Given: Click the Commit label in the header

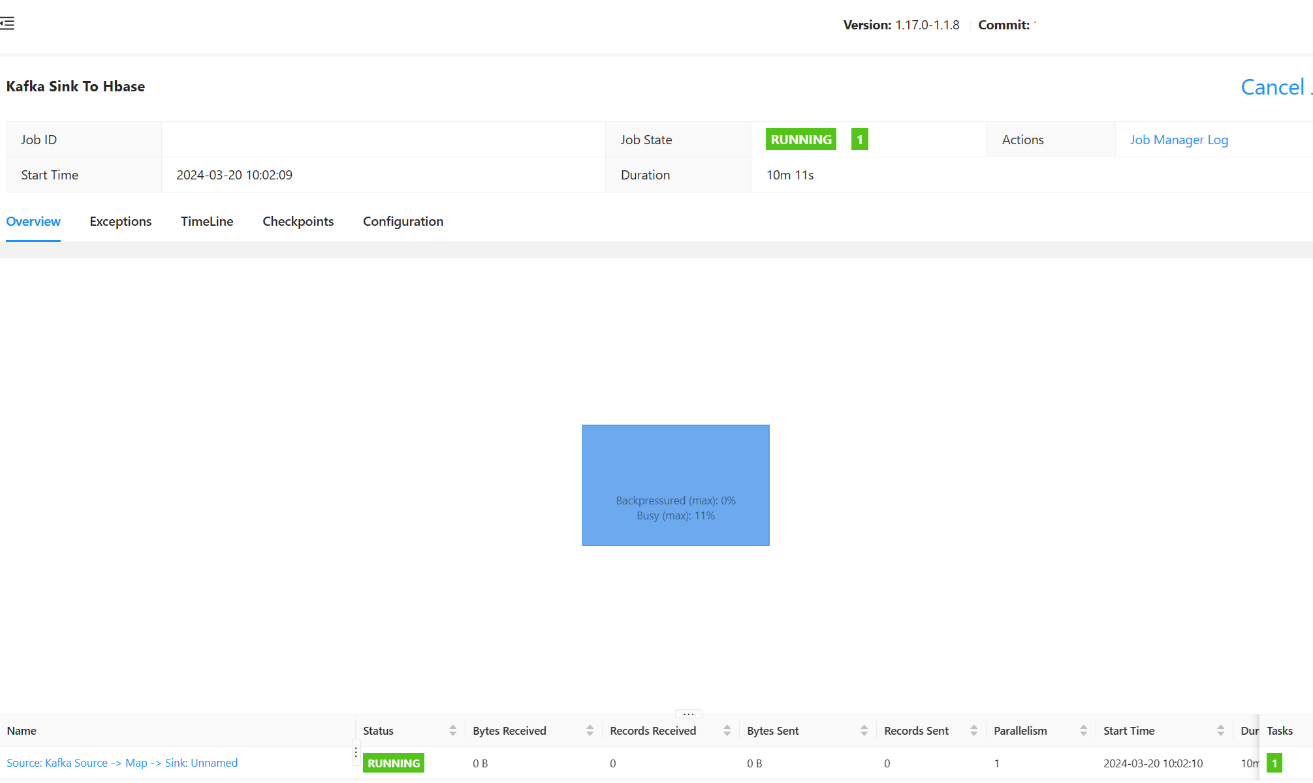Looking at the screenshot, I should pos(1004,25).
